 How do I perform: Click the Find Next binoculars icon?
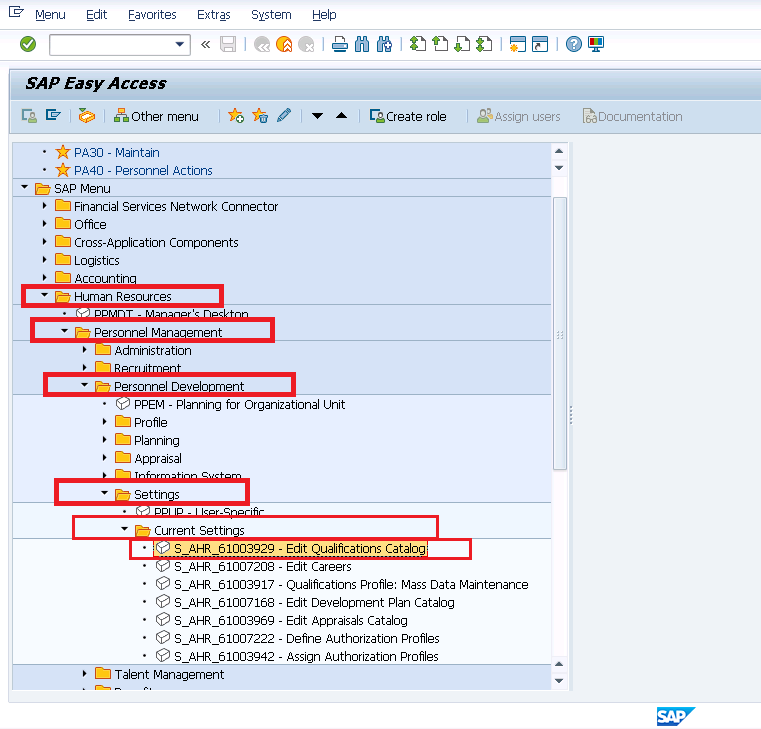384,44
